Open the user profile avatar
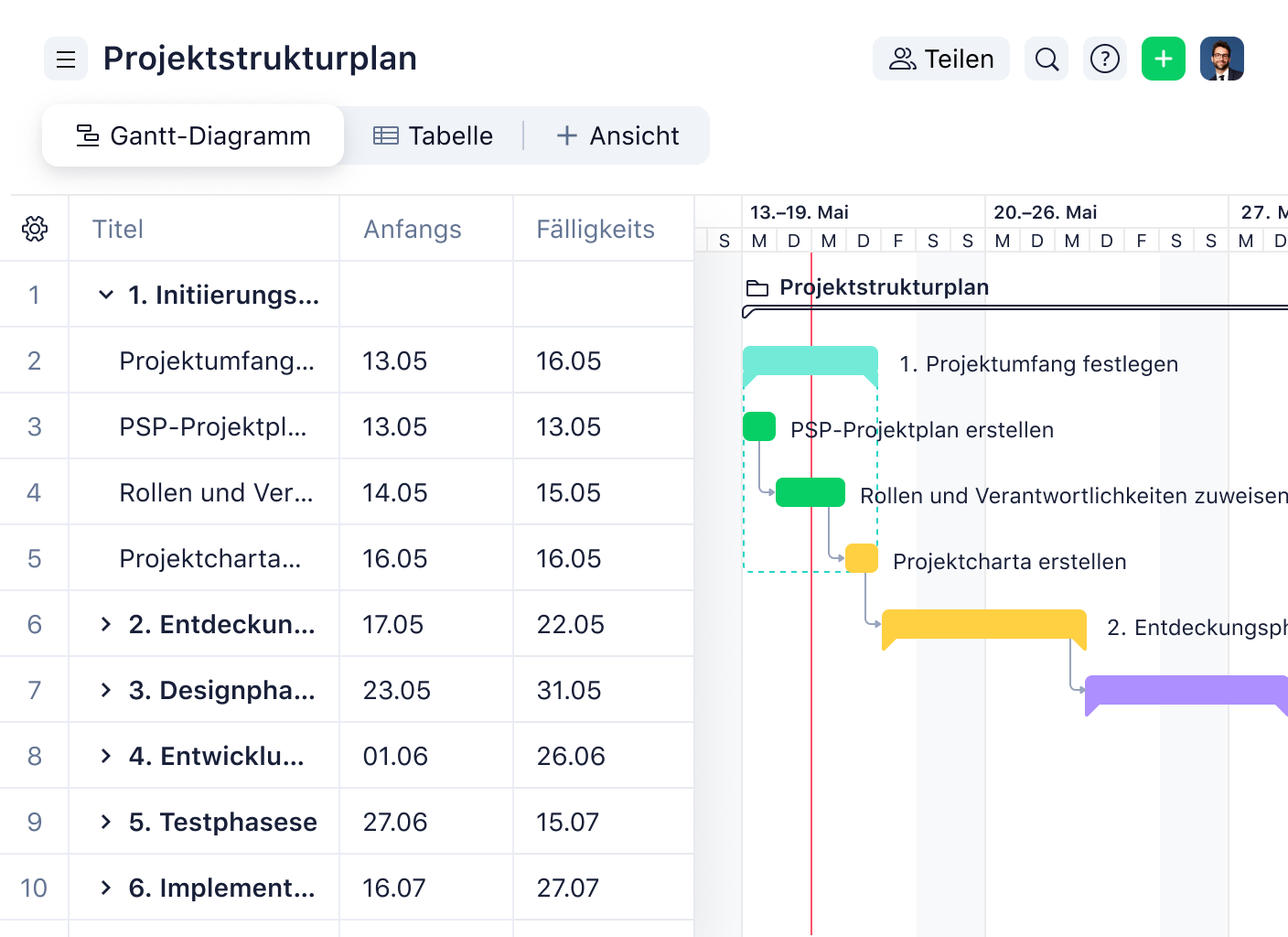Image resolution: width=1288 pixels, height=937 pixels. (1222, 59)
